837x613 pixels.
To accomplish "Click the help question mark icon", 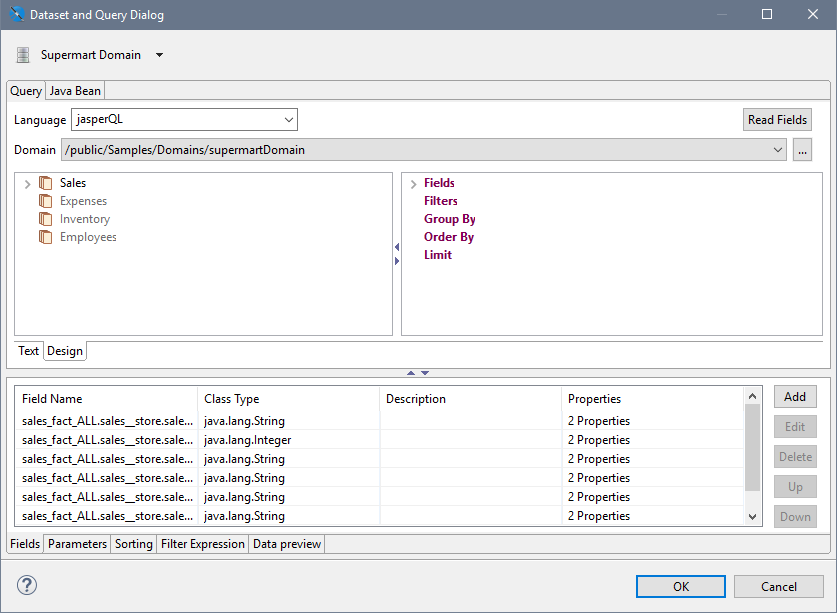I will (27, 585).
